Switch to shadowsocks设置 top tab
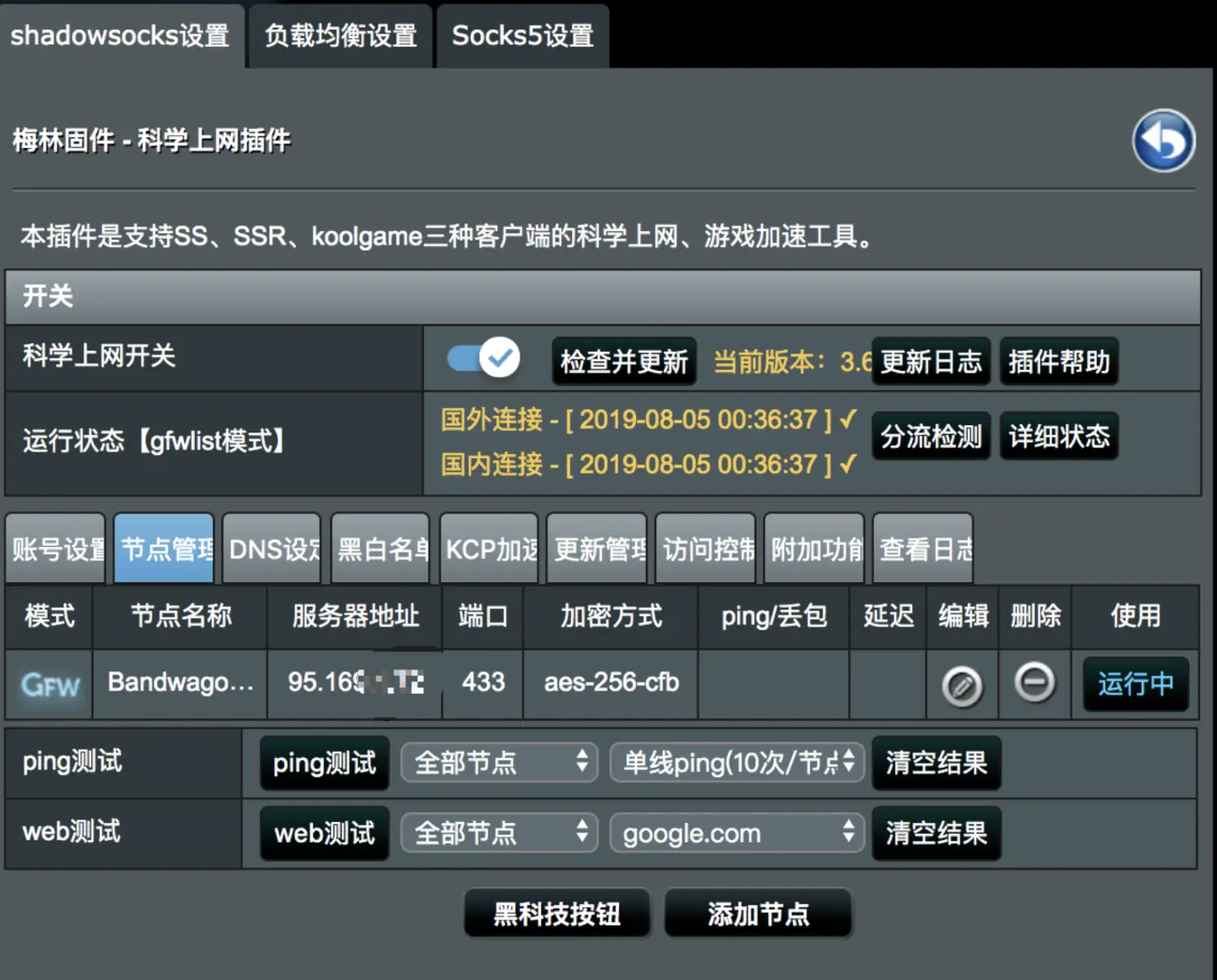 click(121, 36)
